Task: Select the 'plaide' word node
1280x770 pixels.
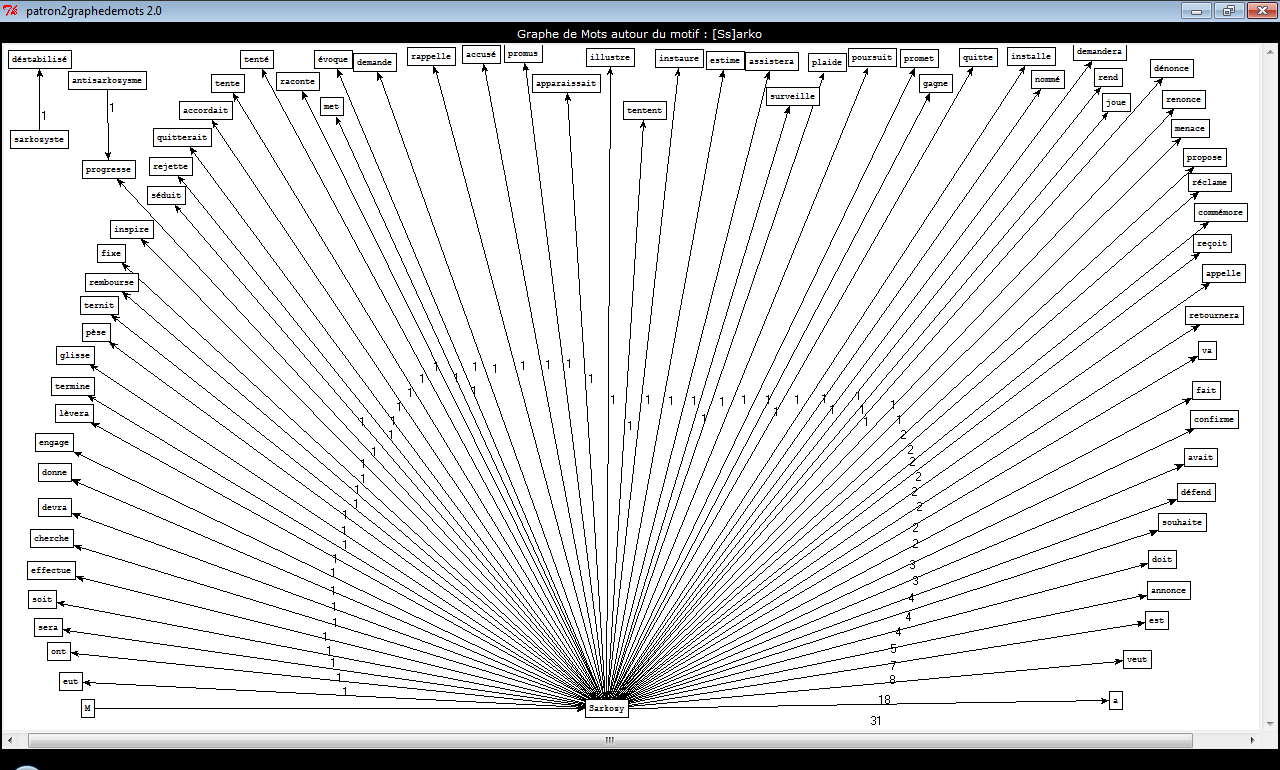Action: coord(827,62)
